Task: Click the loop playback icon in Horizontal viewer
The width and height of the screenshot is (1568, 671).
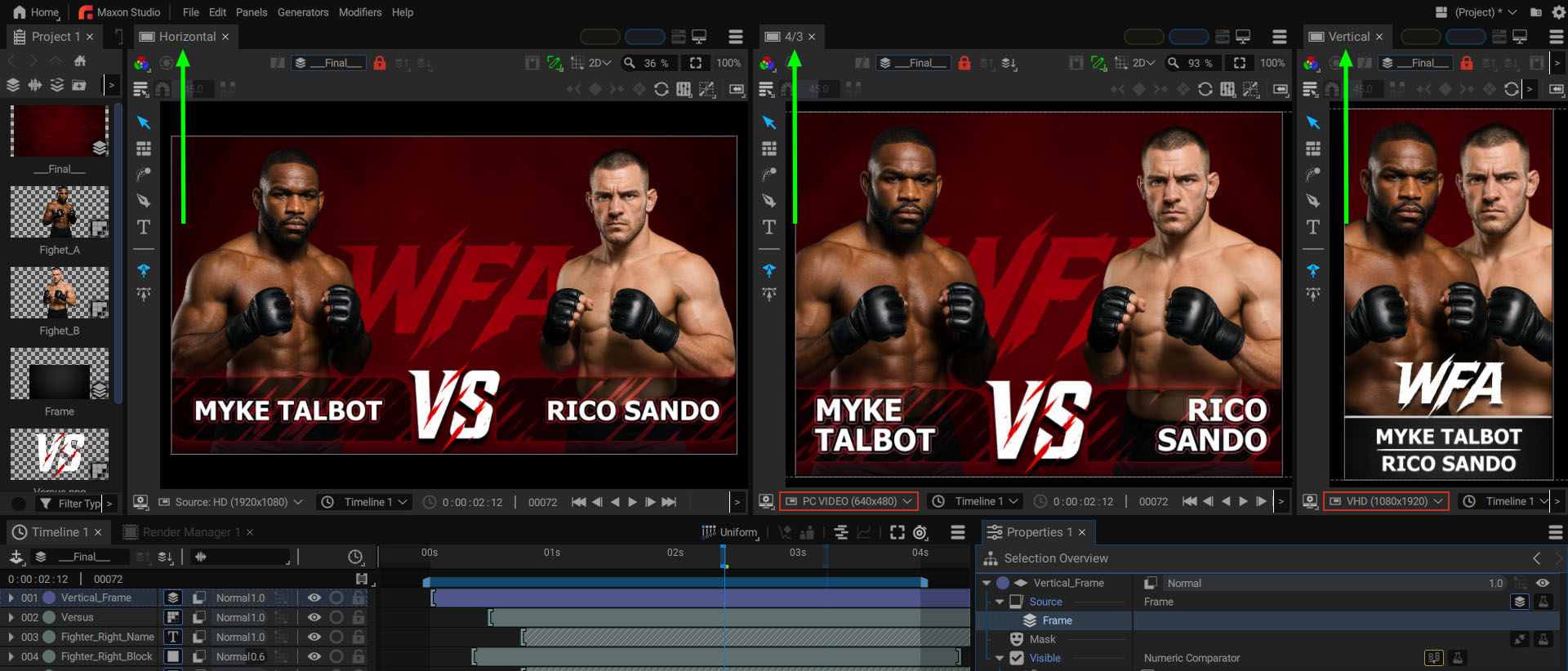Action: (x=661, y=89)
